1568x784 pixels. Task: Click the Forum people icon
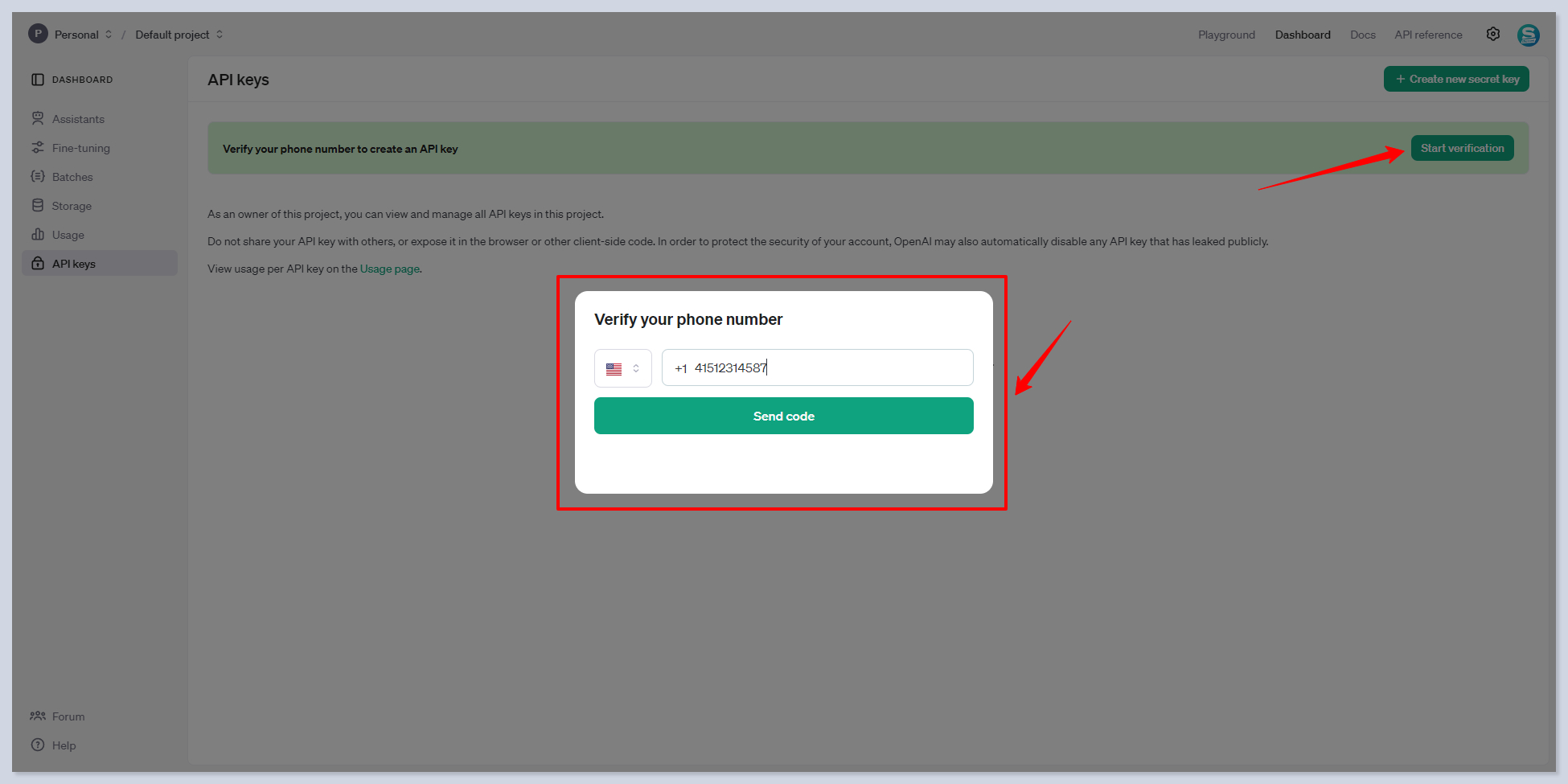click(38, 716)
